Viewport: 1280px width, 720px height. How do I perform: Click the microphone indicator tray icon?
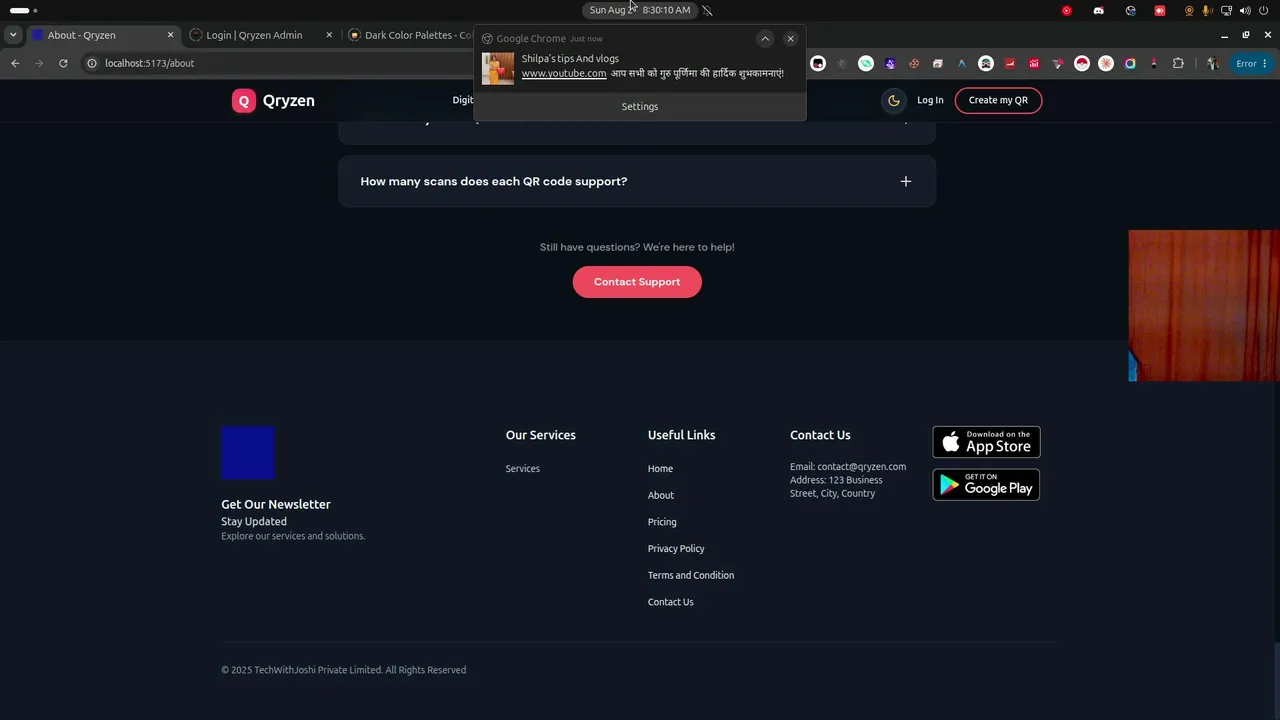click(x=1205, y=10)
